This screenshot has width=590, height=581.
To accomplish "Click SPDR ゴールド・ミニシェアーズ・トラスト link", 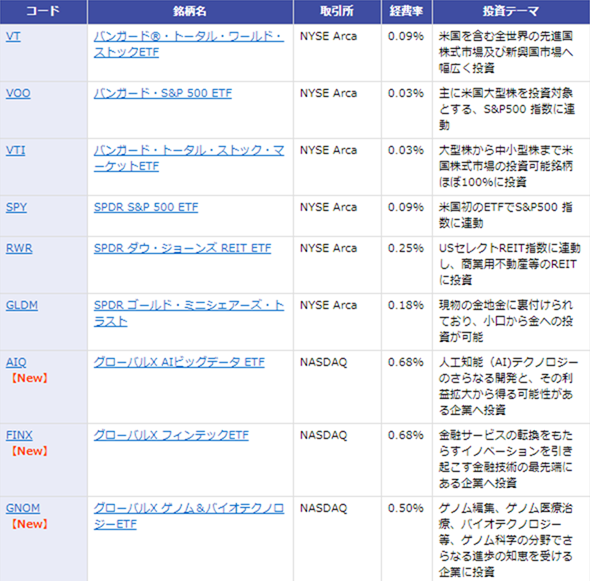I will [x=189, y=313].
